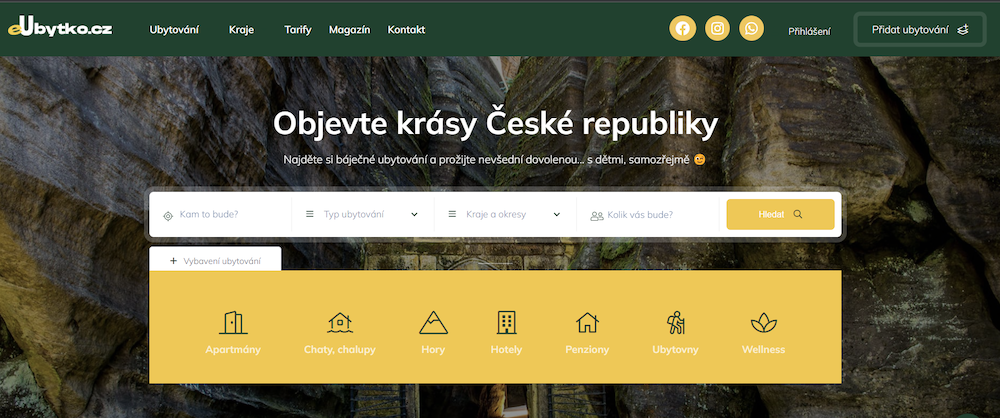This screenshot has width=1000, height=418.
Task: Choose the Ubytovny hiker icon
Action: 675,322
